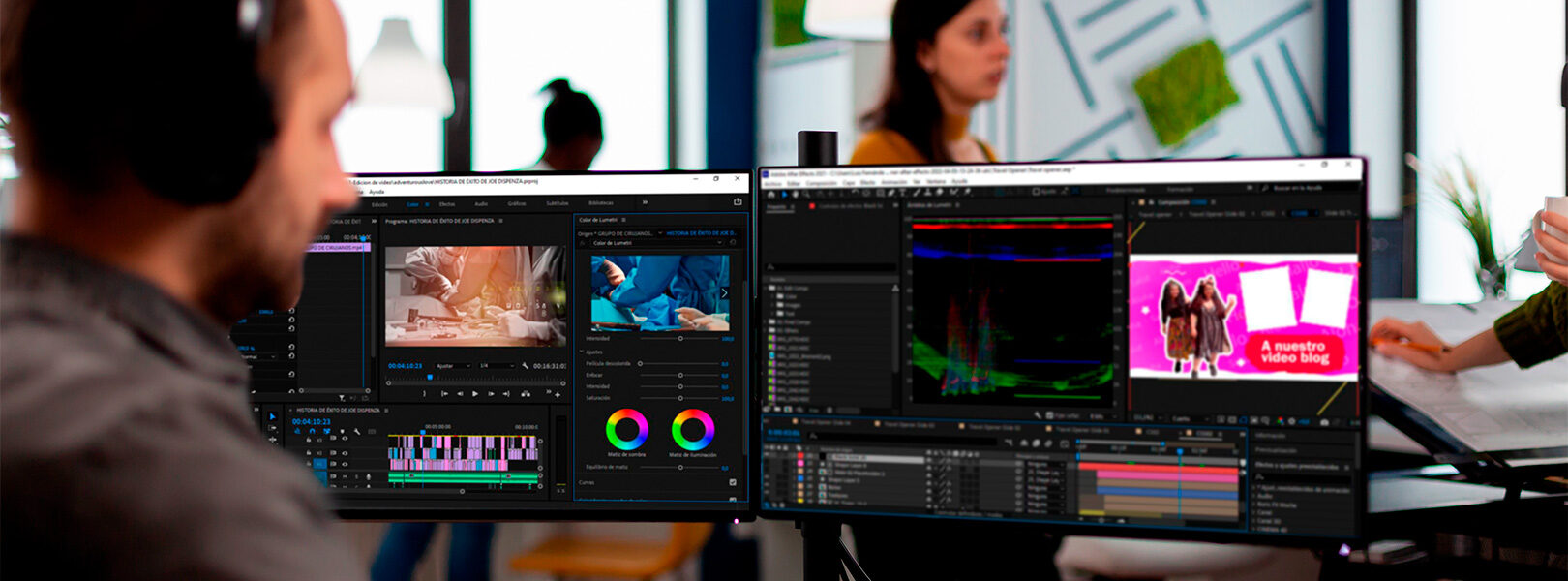Open the 1/4 playback resolution dropdown
The height and width of the screenshot is (581, 1568).
[497, 366]
